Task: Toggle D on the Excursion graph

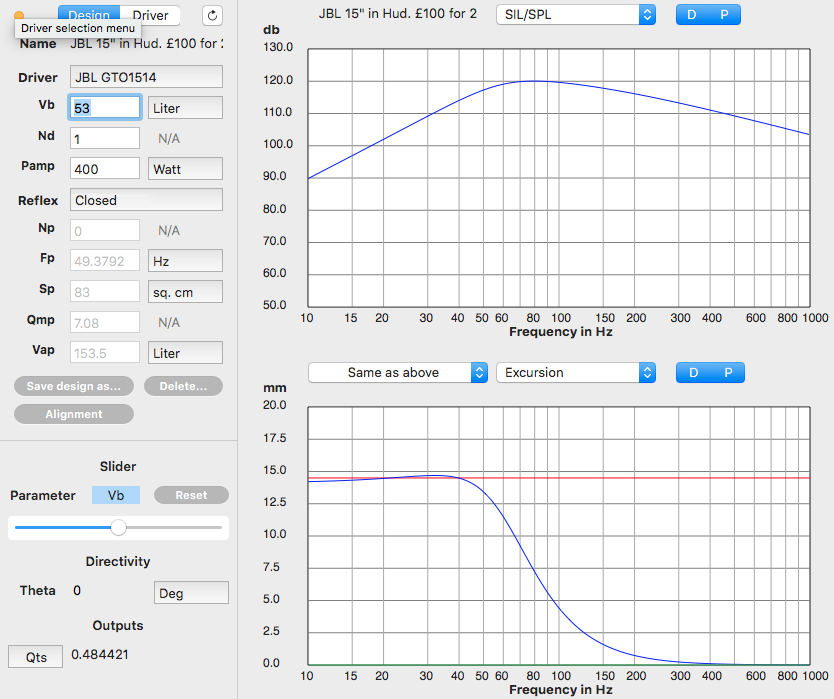Action: pyautogui.click(x=694, y=372)
